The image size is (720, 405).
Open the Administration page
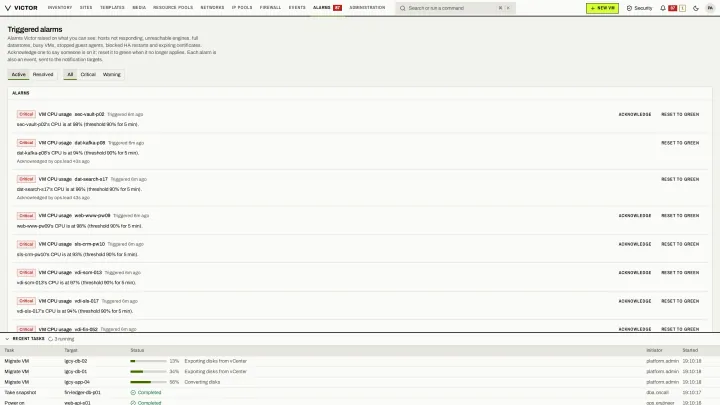click(x=367, y=8)
